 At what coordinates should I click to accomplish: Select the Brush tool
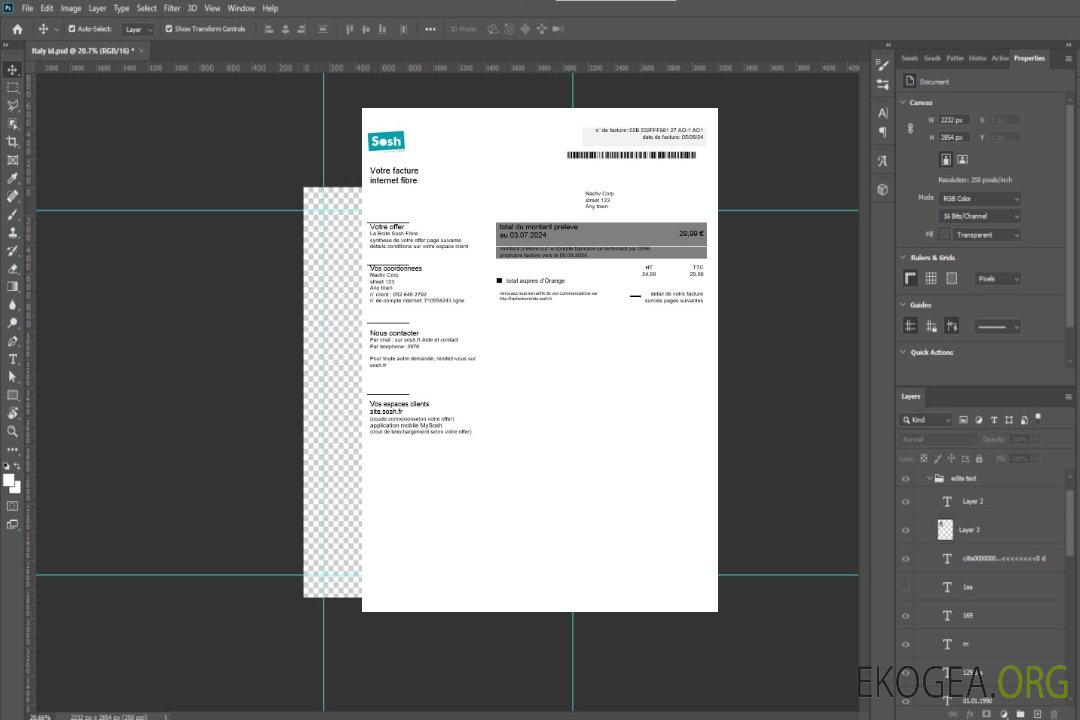pyautogui.click(x=12, y=214)
